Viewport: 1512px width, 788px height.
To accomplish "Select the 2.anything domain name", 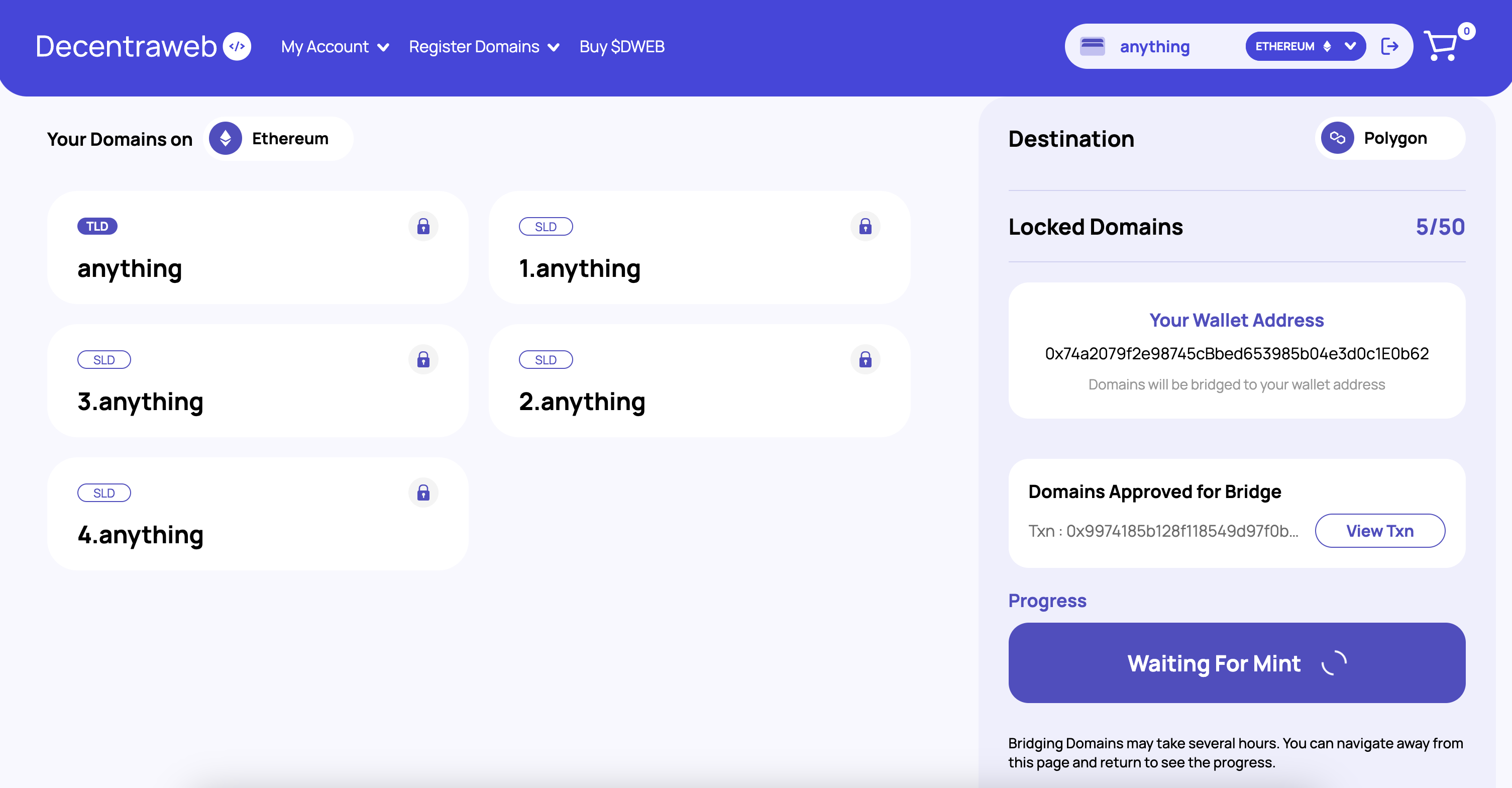I will tap(582, 402).
